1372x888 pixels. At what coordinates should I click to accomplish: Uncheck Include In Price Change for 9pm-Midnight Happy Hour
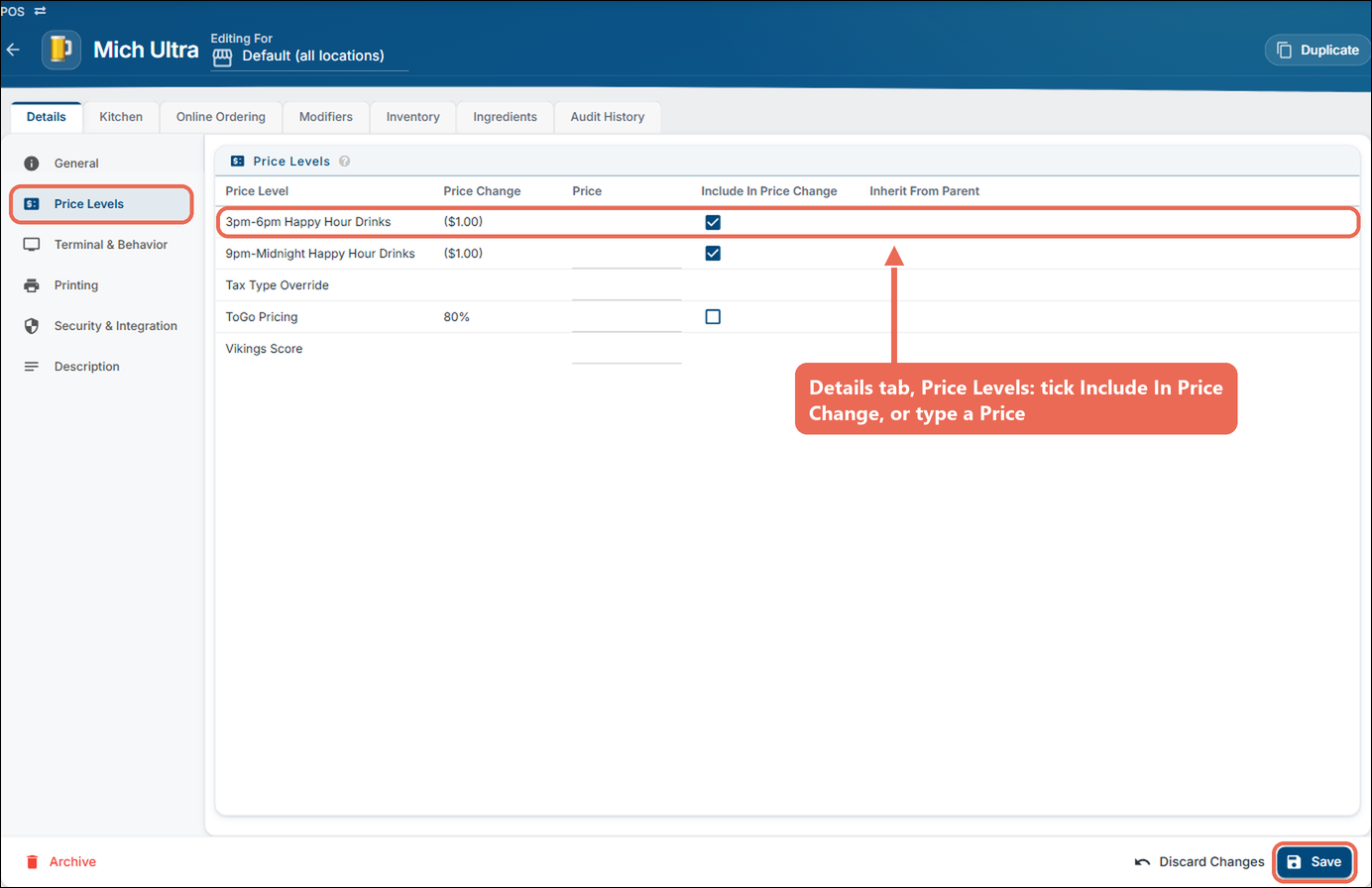click(713, 254)
